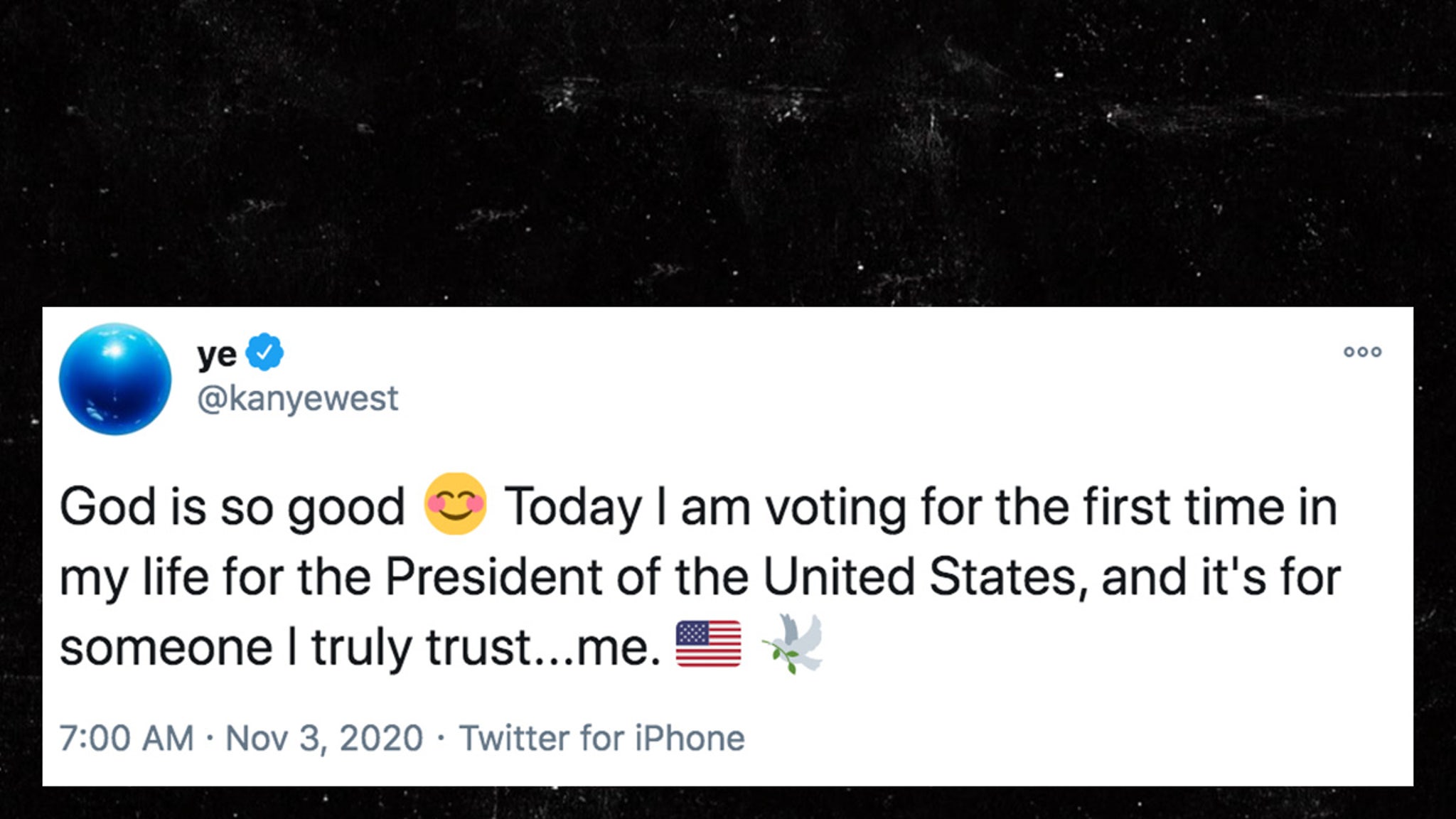Click the Nov 3, 2020 date
The width and height of the screenshot is (1456, 819).
click(324, 738)
